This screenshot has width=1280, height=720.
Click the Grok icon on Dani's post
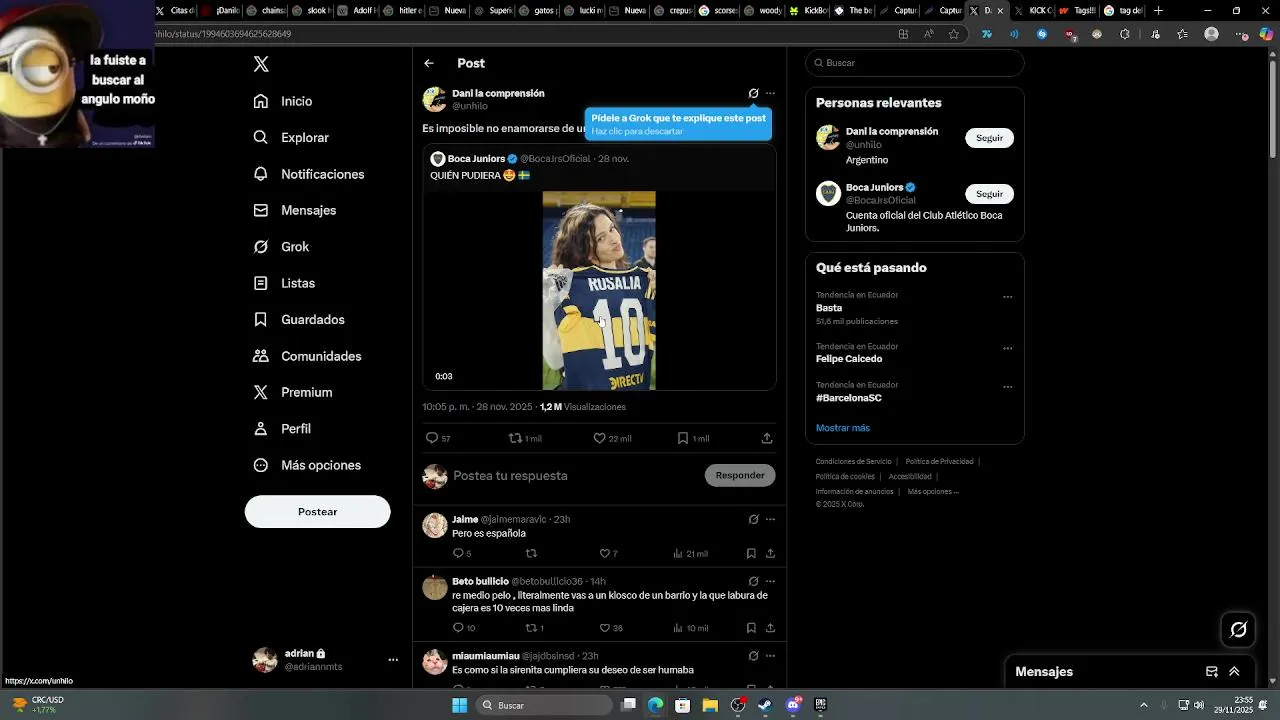tap(753, 93)
